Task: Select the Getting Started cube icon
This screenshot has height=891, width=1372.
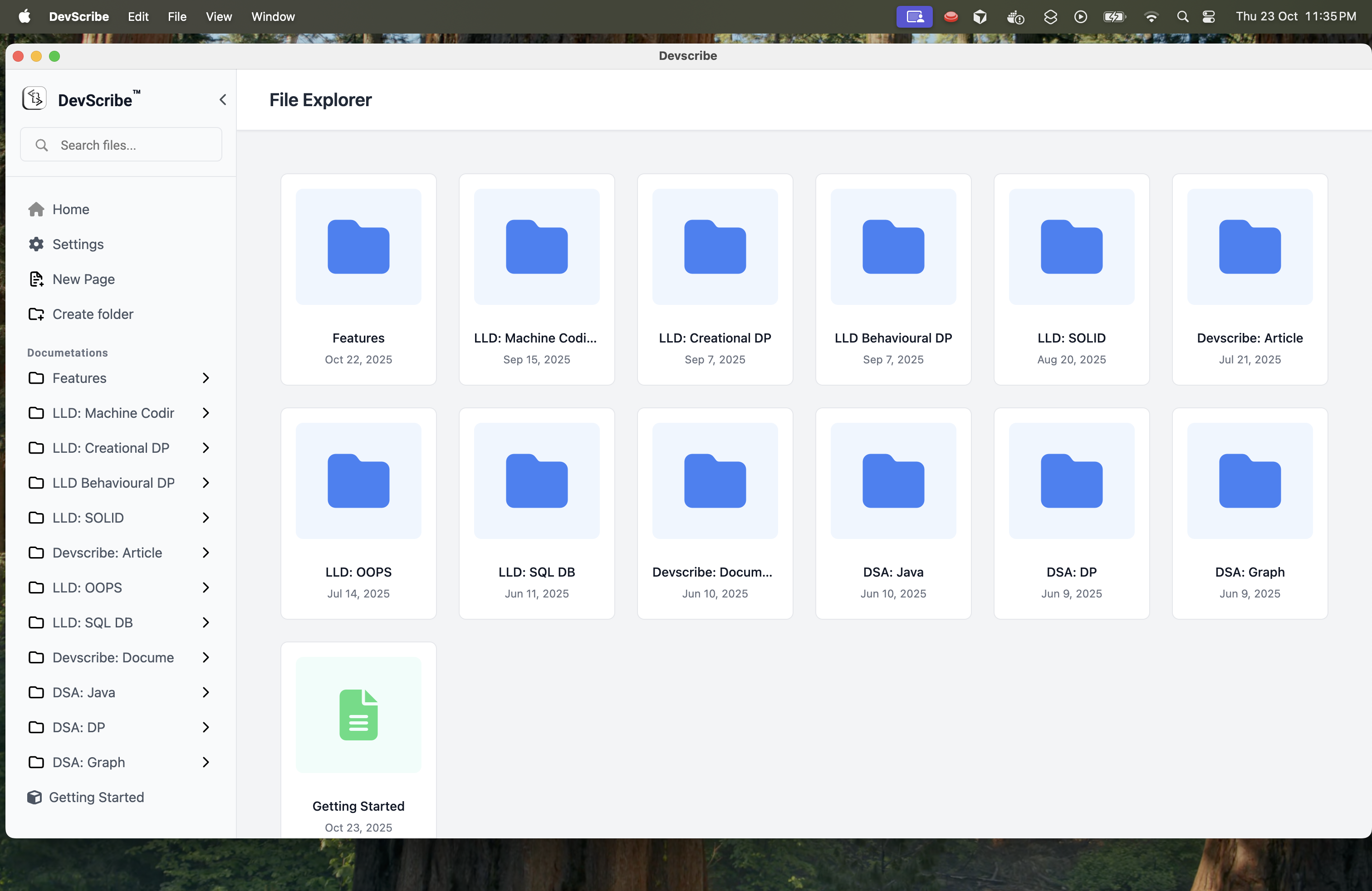Action: (34, 797)
